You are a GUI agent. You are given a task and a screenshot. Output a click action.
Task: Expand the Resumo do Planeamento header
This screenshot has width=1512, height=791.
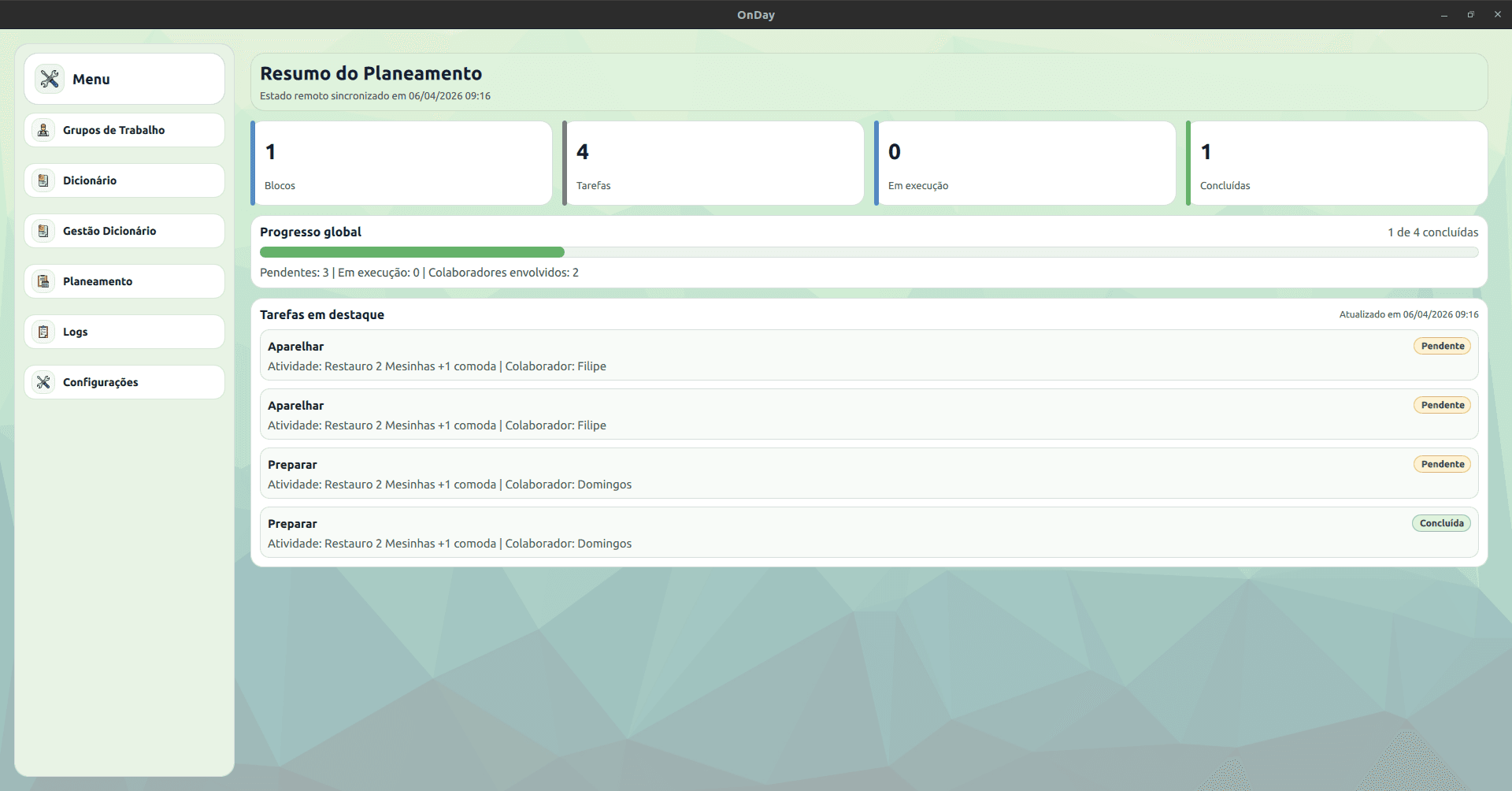click(x=370, y=73)
